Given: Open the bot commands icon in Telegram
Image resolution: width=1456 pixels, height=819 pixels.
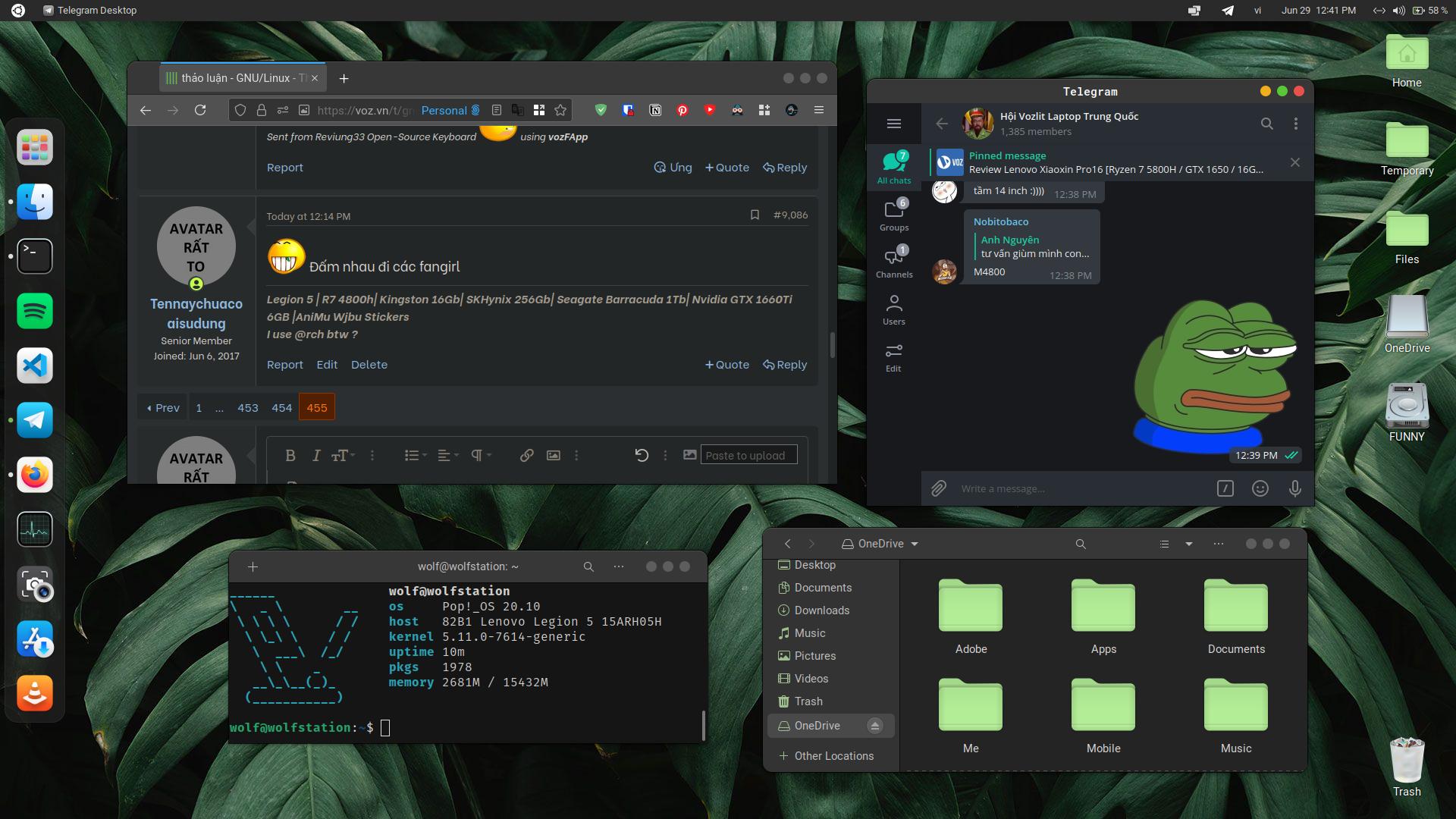Looking at the screenshot, I should (1225, 488).
